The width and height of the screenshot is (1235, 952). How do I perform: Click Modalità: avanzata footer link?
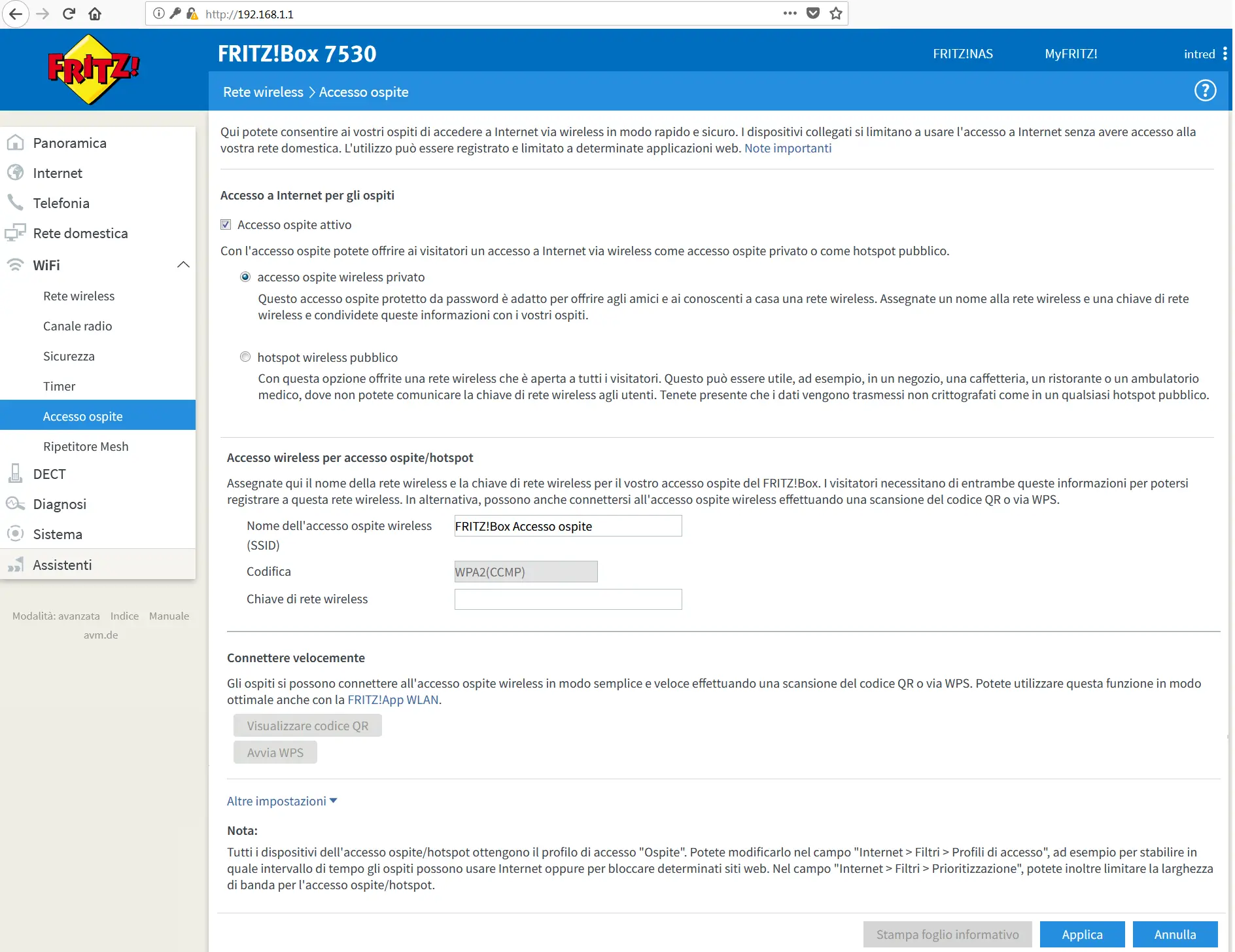(56, 616)
